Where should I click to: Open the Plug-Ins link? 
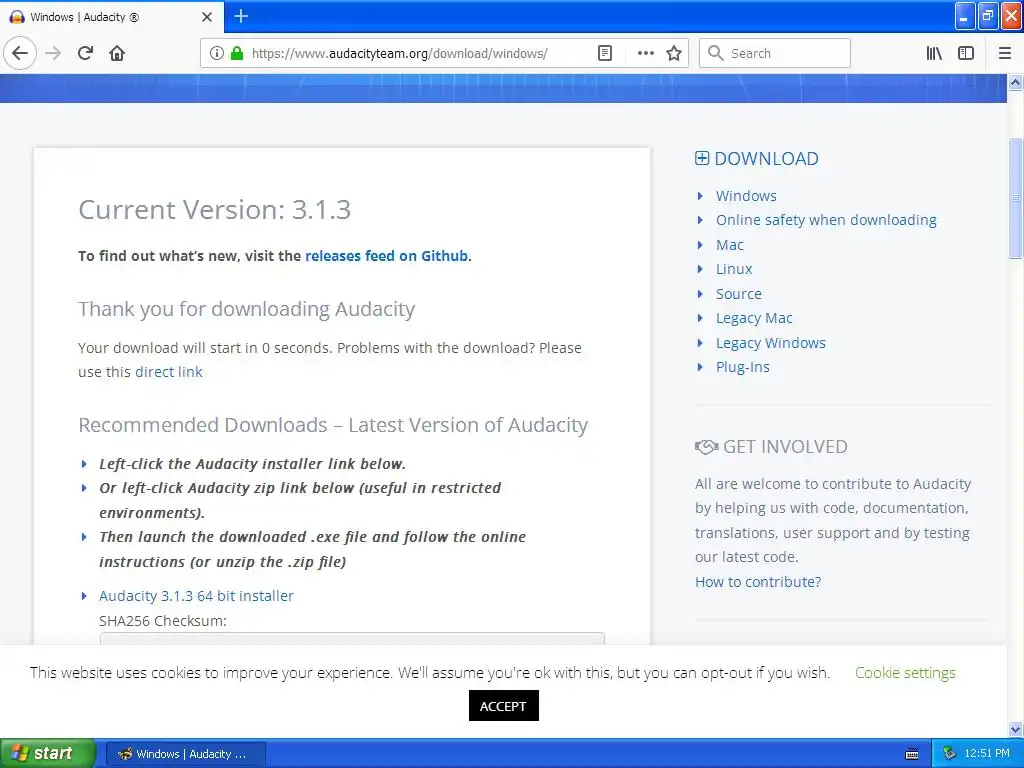tap(743, 367)
